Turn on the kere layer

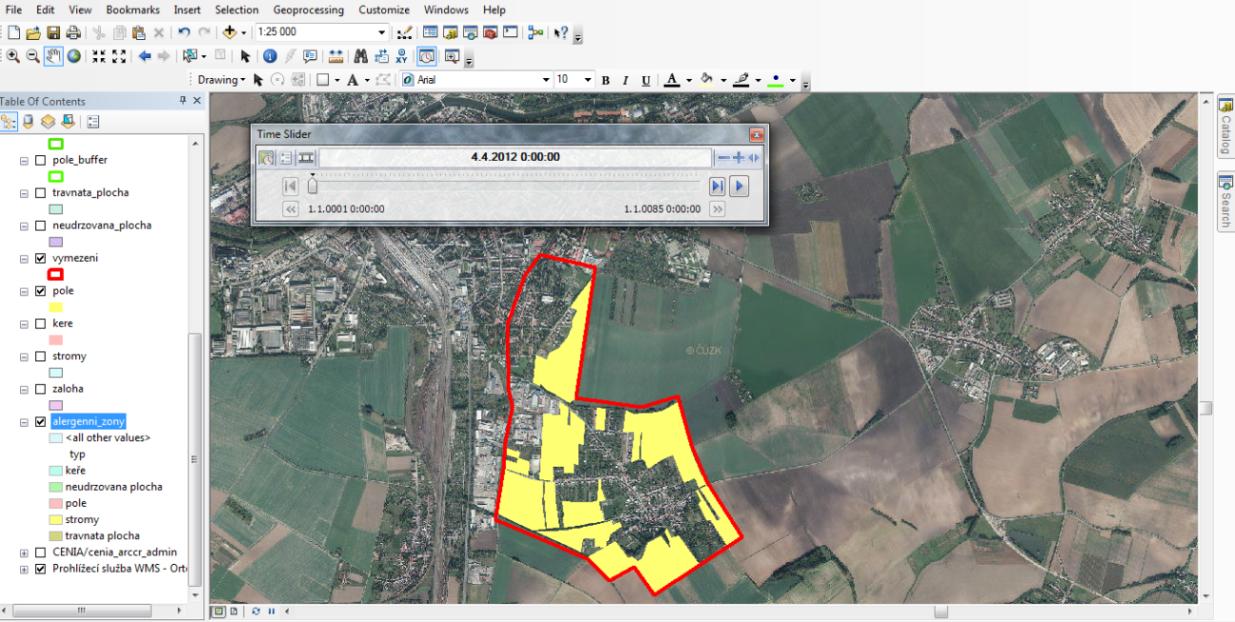click(x=41, y=324)
